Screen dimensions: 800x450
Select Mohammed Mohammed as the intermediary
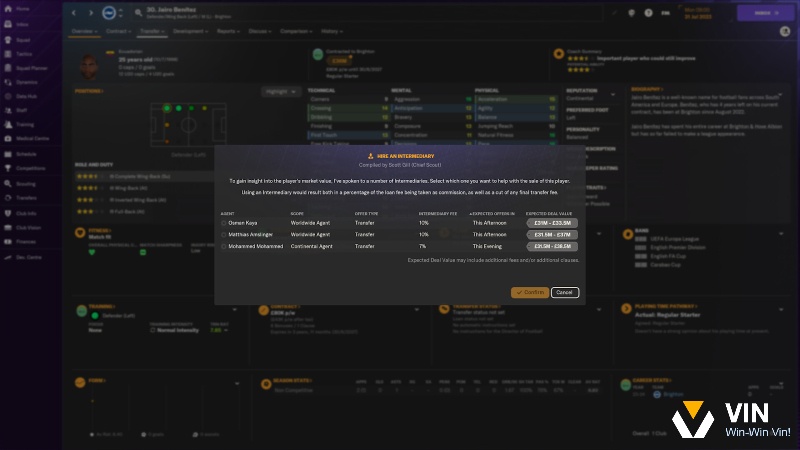pos(223,246)
